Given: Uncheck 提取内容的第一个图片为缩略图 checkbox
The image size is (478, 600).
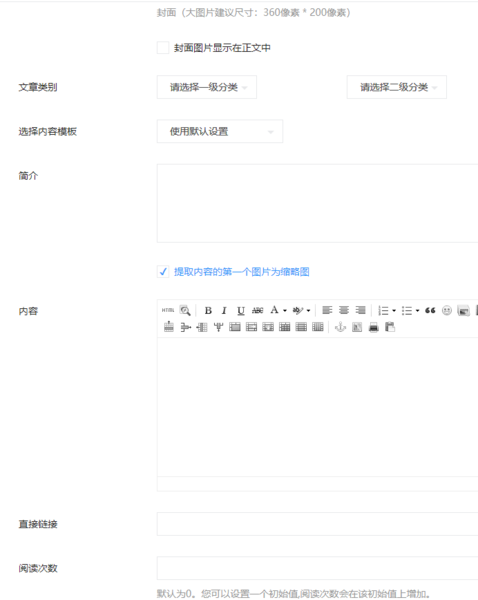Looking at the screenshot, I should (163, 272).
